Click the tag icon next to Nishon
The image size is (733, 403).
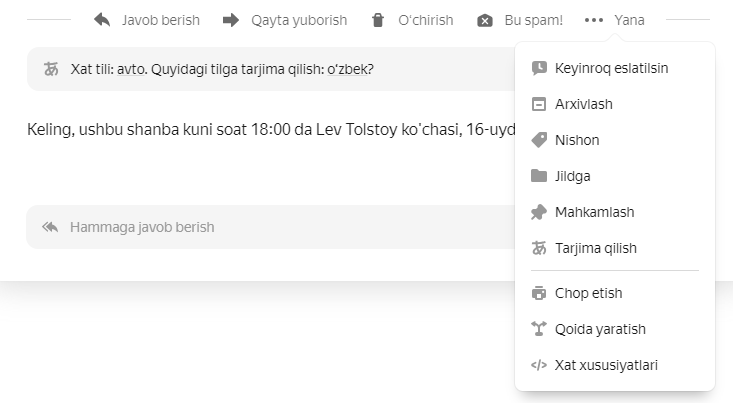(x=539, y=140)
